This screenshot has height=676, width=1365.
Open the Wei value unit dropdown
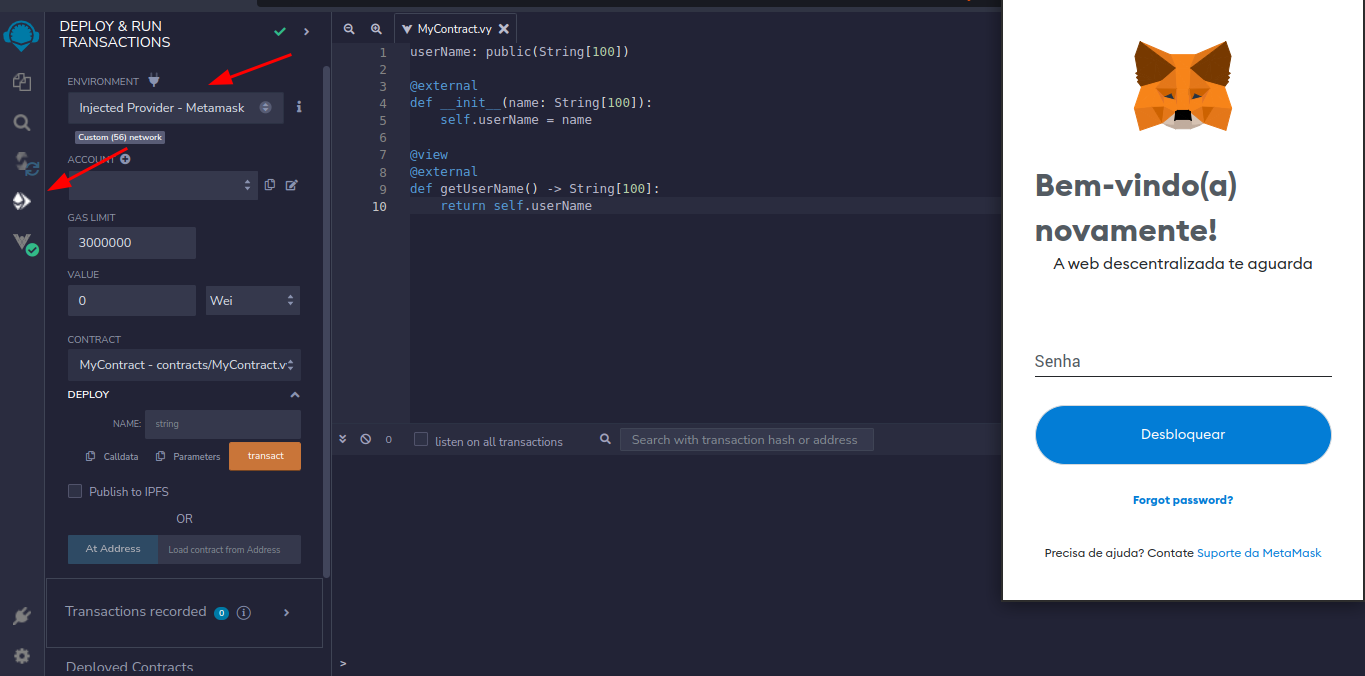tap(252, 300)
